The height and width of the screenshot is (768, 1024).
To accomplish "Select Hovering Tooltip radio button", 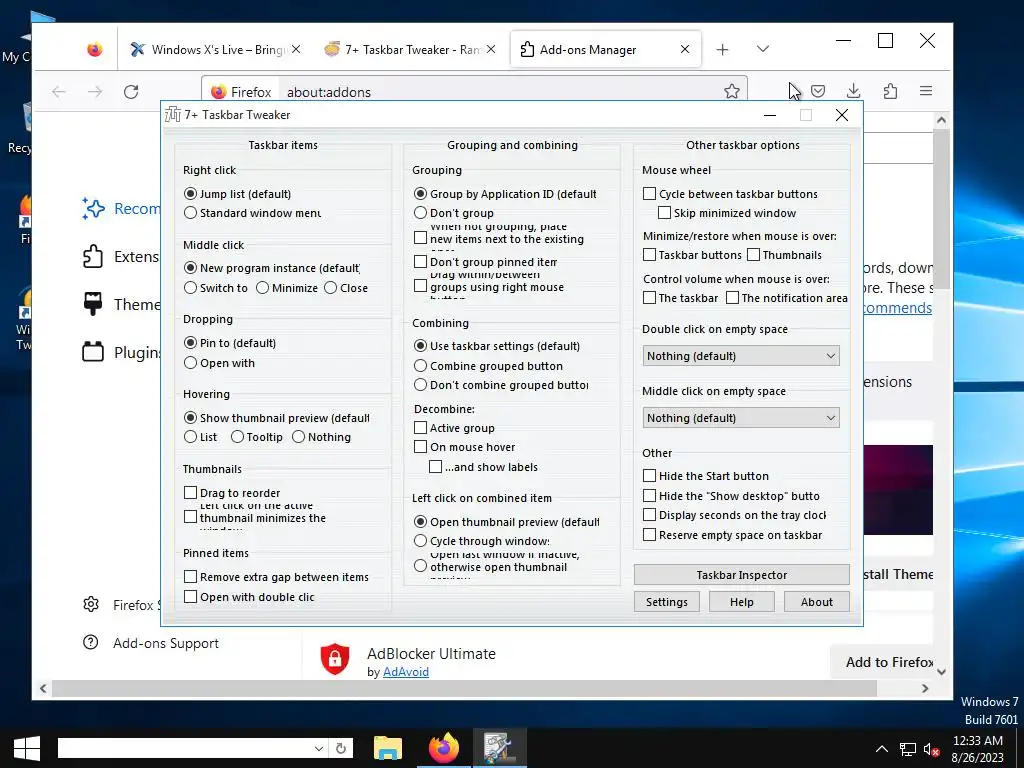I will coord(237,437).
